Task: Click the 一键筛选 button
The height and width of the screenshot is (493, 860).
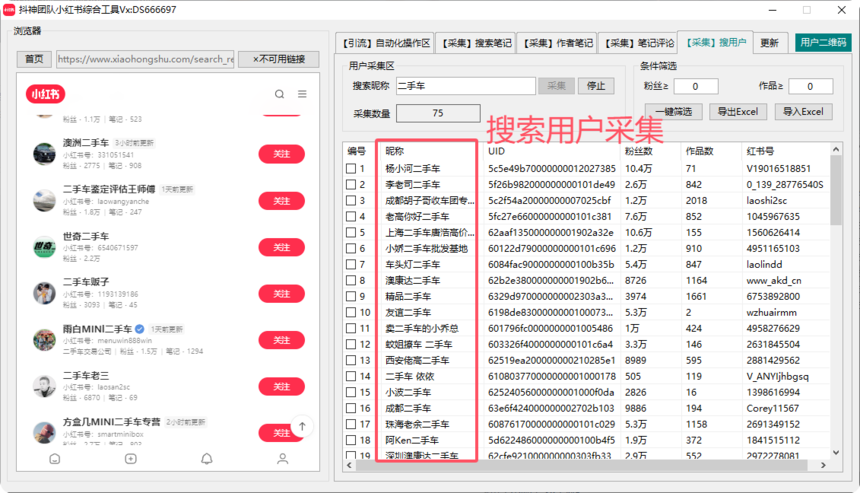Action: [674, 111]
